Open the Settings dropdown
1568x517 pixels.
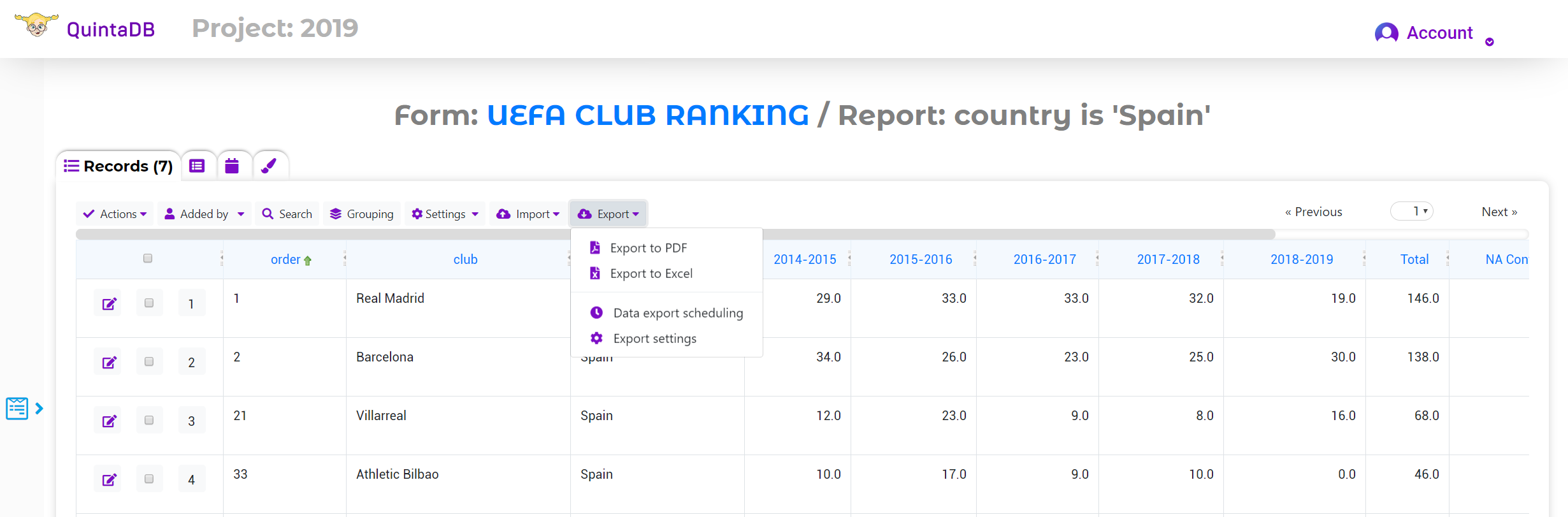tap(445, 214)
